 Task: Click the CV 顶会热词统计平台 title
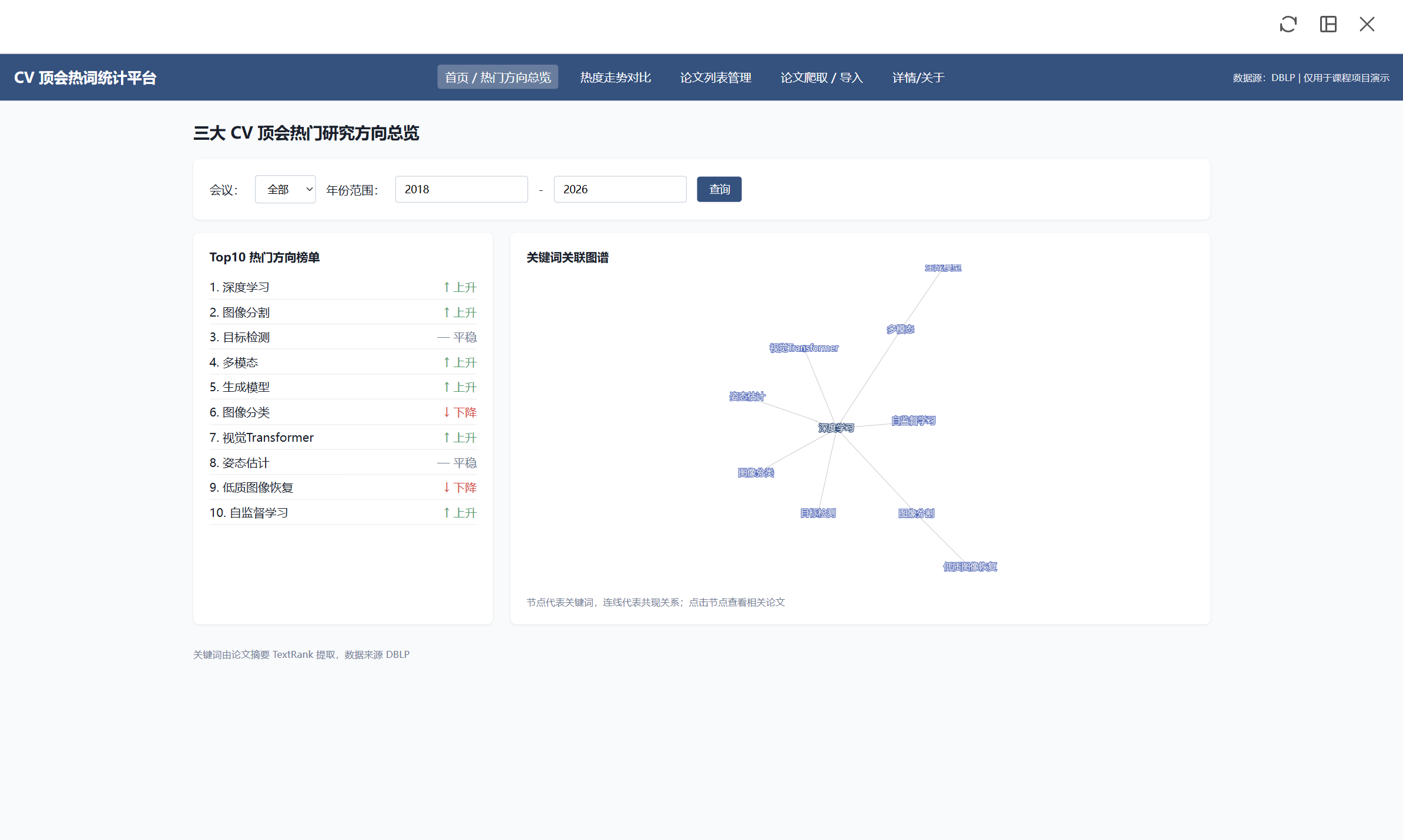coord(85,78)
